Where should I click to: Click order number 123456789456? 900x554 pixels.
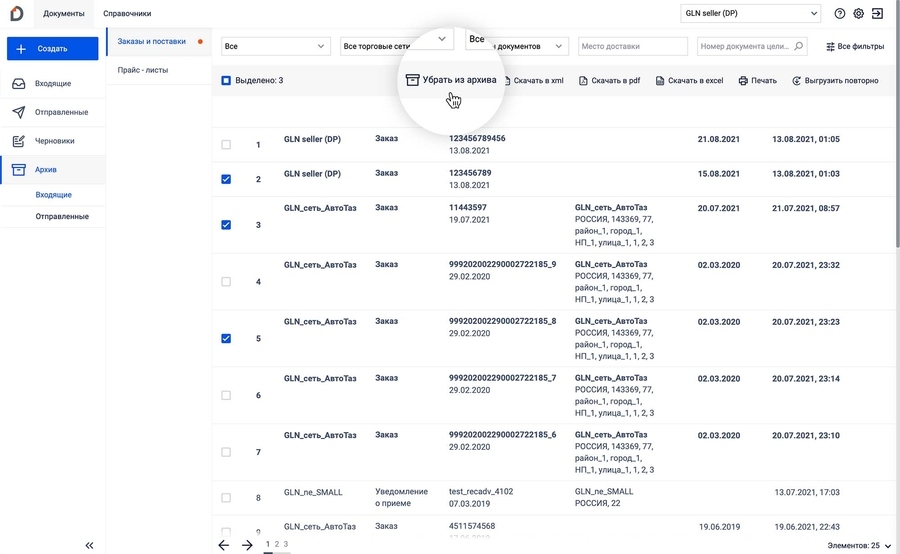(x=477, y=138)
